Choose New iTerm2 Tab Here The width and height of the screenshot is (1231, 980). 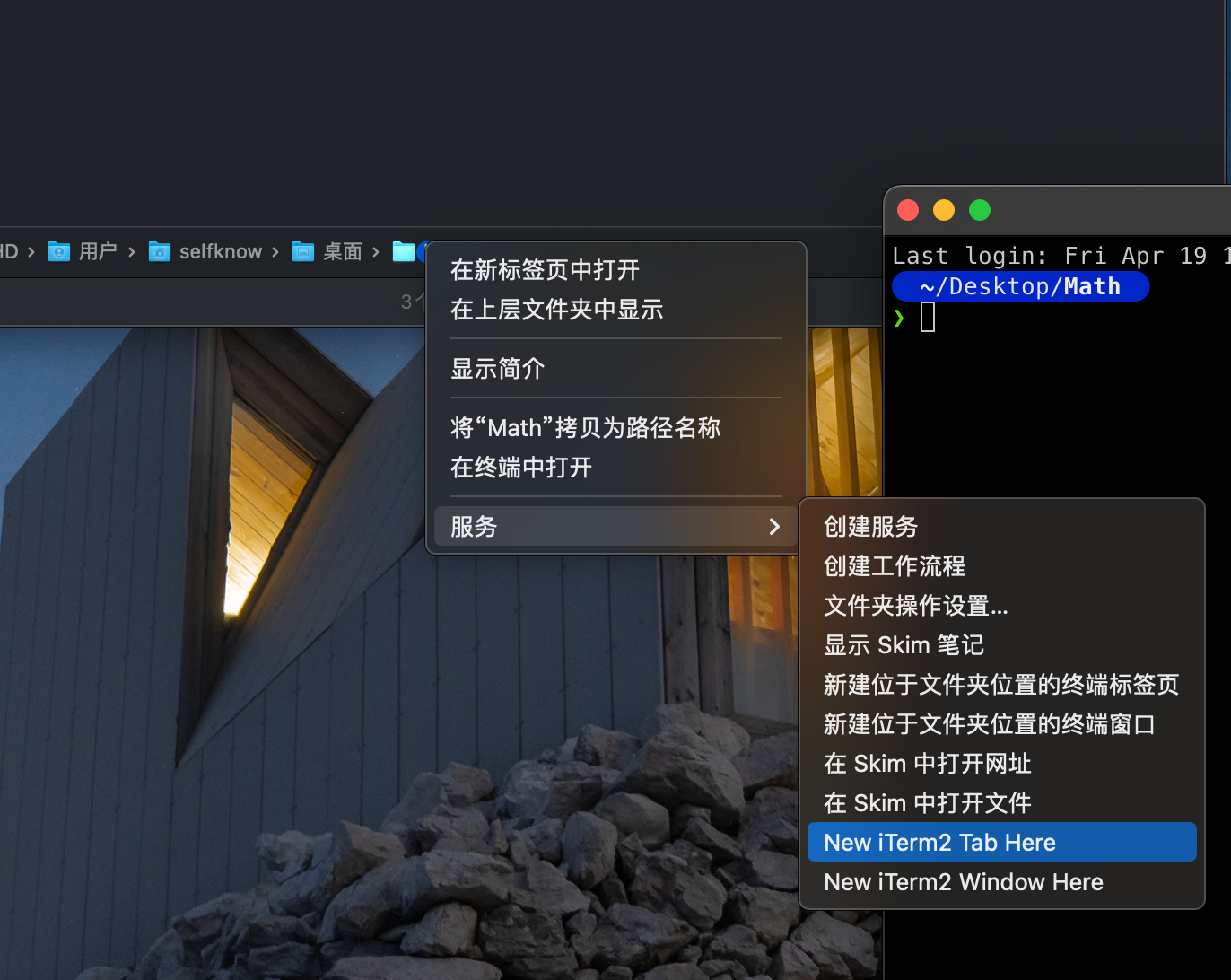[x=939, y=843]
